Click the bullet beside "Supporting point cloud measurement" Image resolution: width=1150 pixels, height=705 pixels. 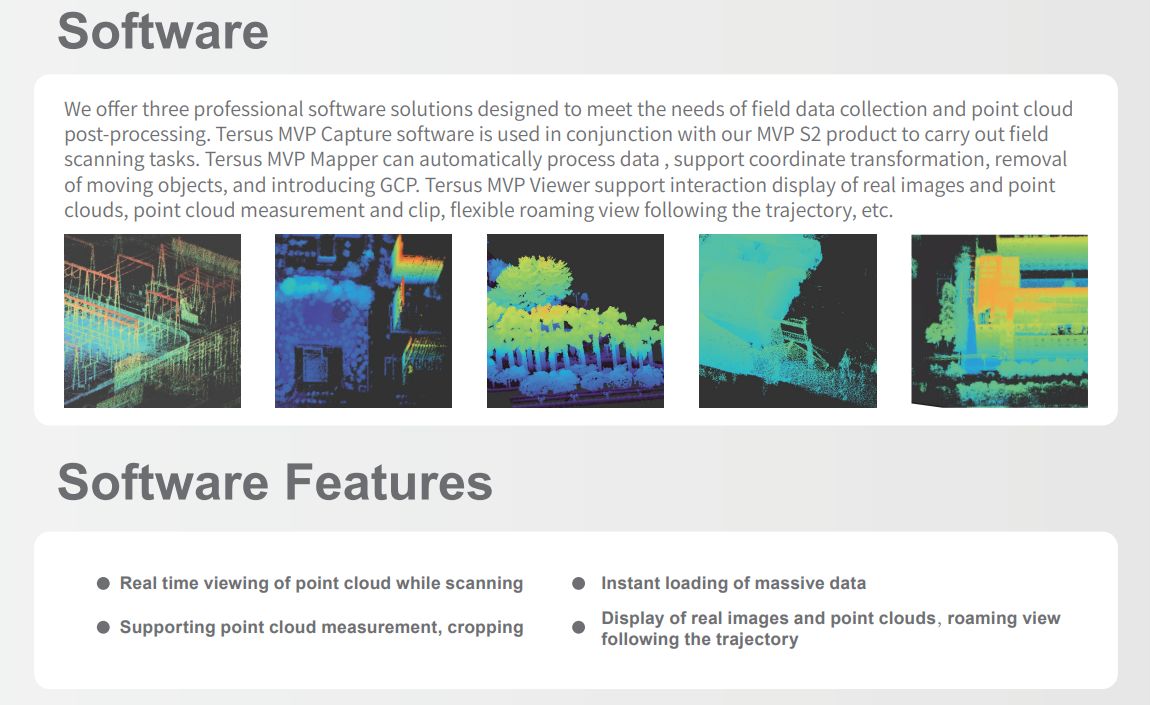click(x=103, y=627)
